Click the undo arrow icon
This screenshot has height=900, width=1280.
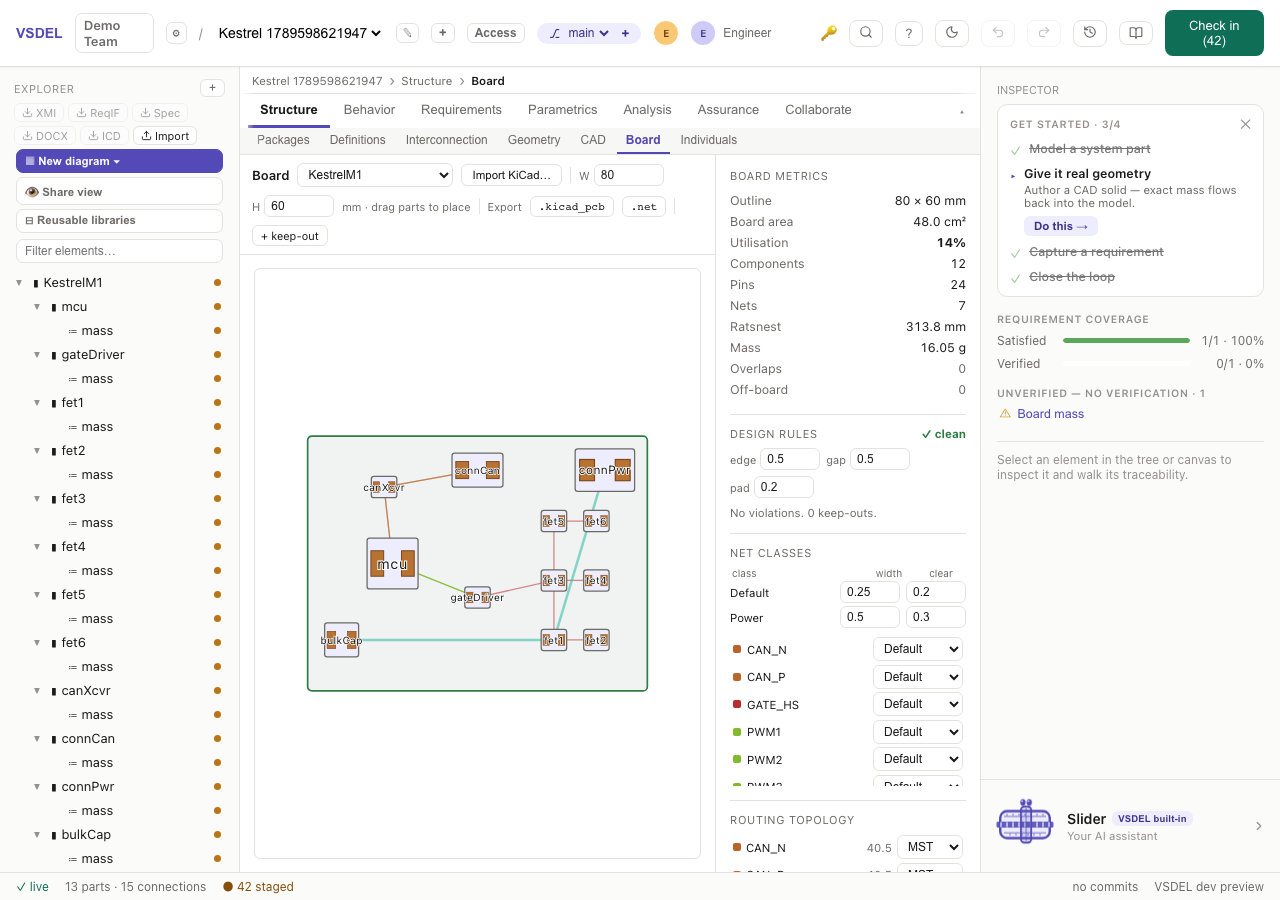point(997,33)
